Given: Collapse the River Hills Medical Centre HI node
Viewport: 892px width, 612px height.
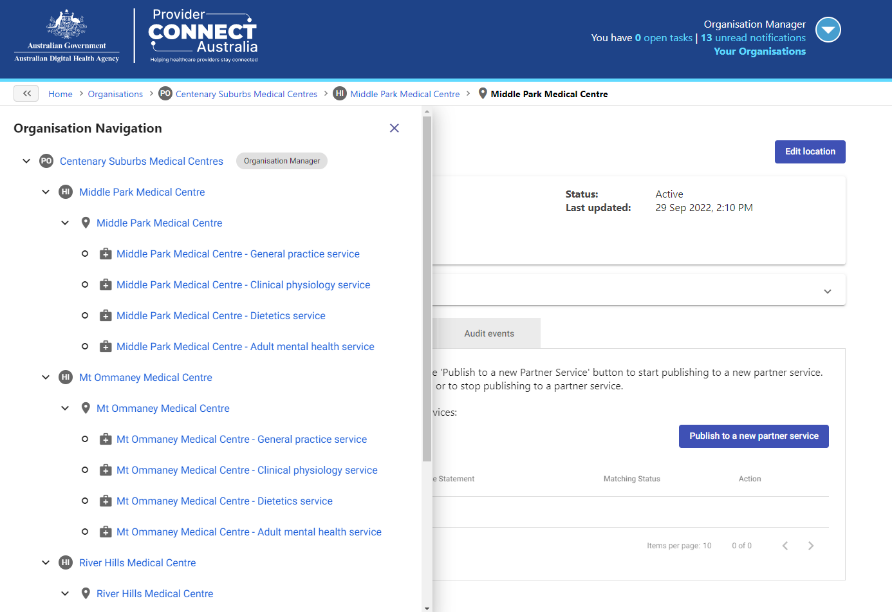Looking at the screenshot, I should 46,563.
